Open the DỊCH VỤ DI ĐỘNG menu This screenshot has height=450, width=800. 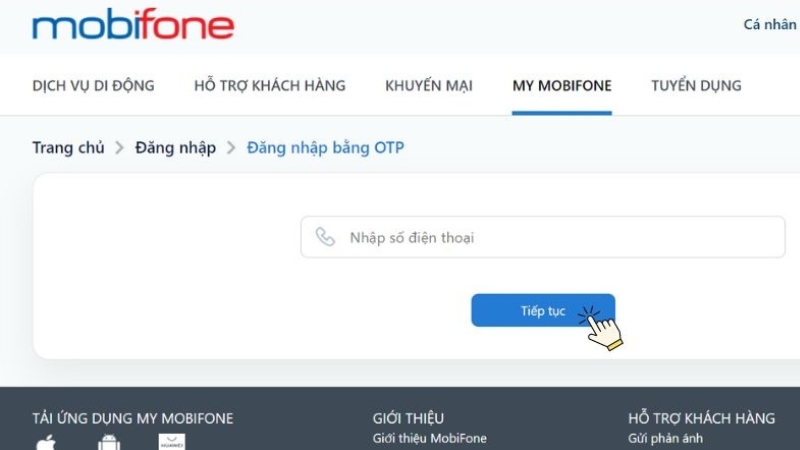(x=93, y=85)
